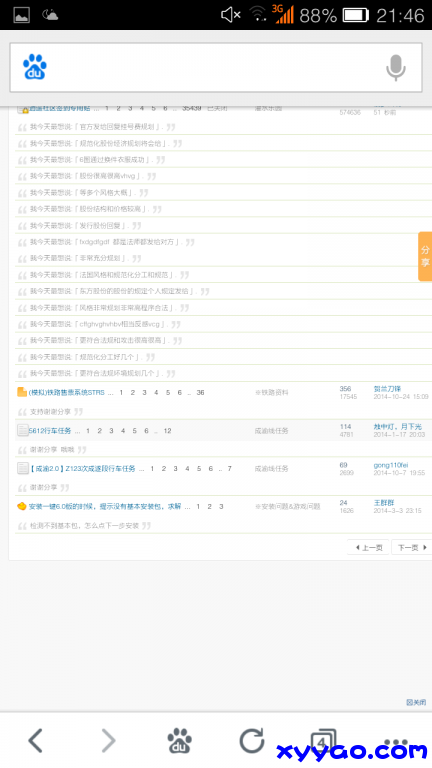View the profile of user gong110fei
Viewport: 432px width, 768px height.
point(391,465)
